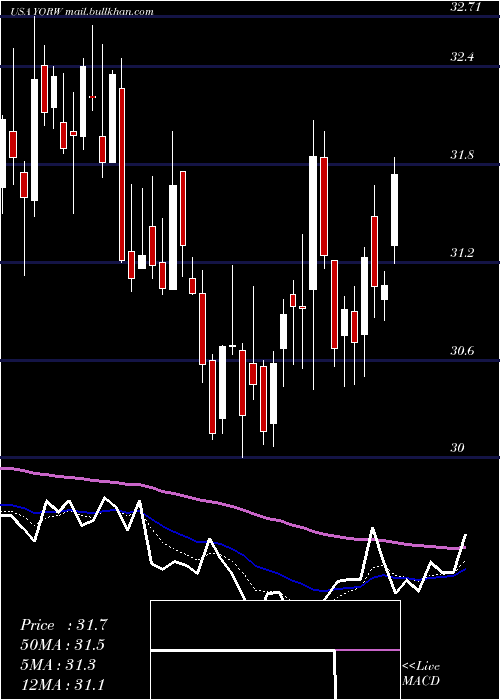Click the '50MA : 31.5' value
Image resolution: width=500 pixels, height=700 pixels.
(63, 645)
